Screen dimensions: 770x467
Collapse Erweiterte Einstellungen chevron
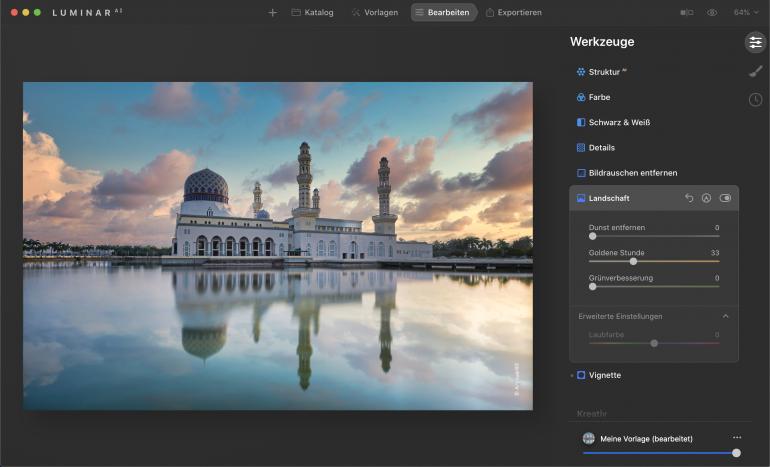point(725,316)
